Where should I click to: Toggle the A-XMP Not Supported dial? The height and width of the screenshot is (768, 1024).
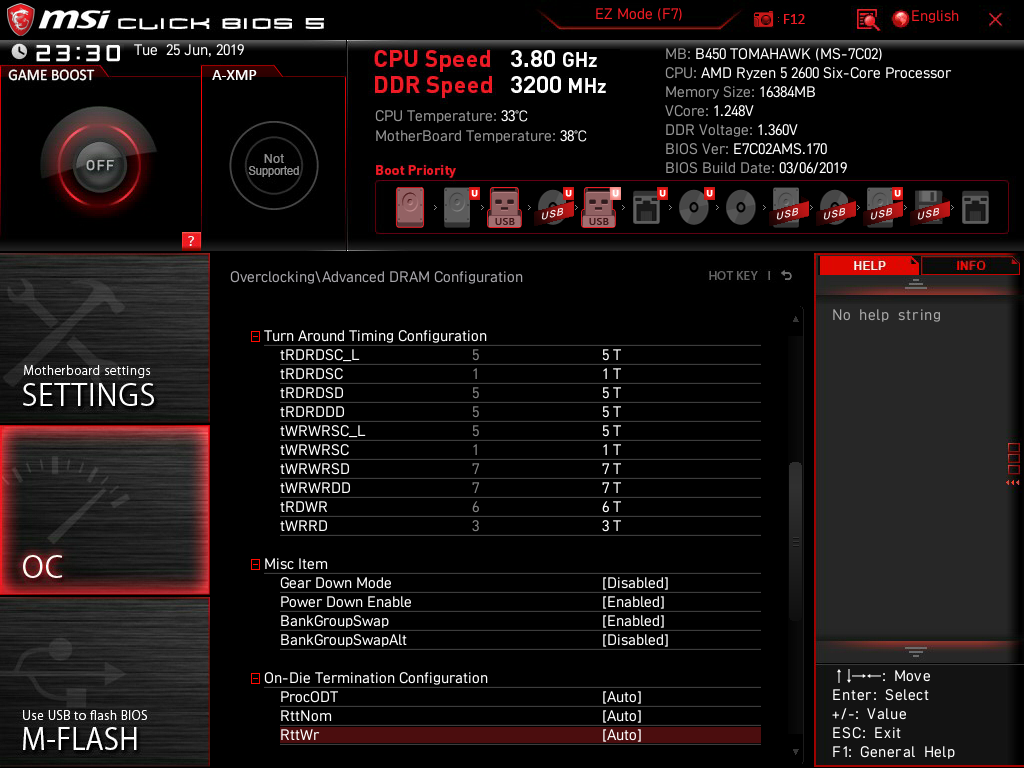coord(274,165)
